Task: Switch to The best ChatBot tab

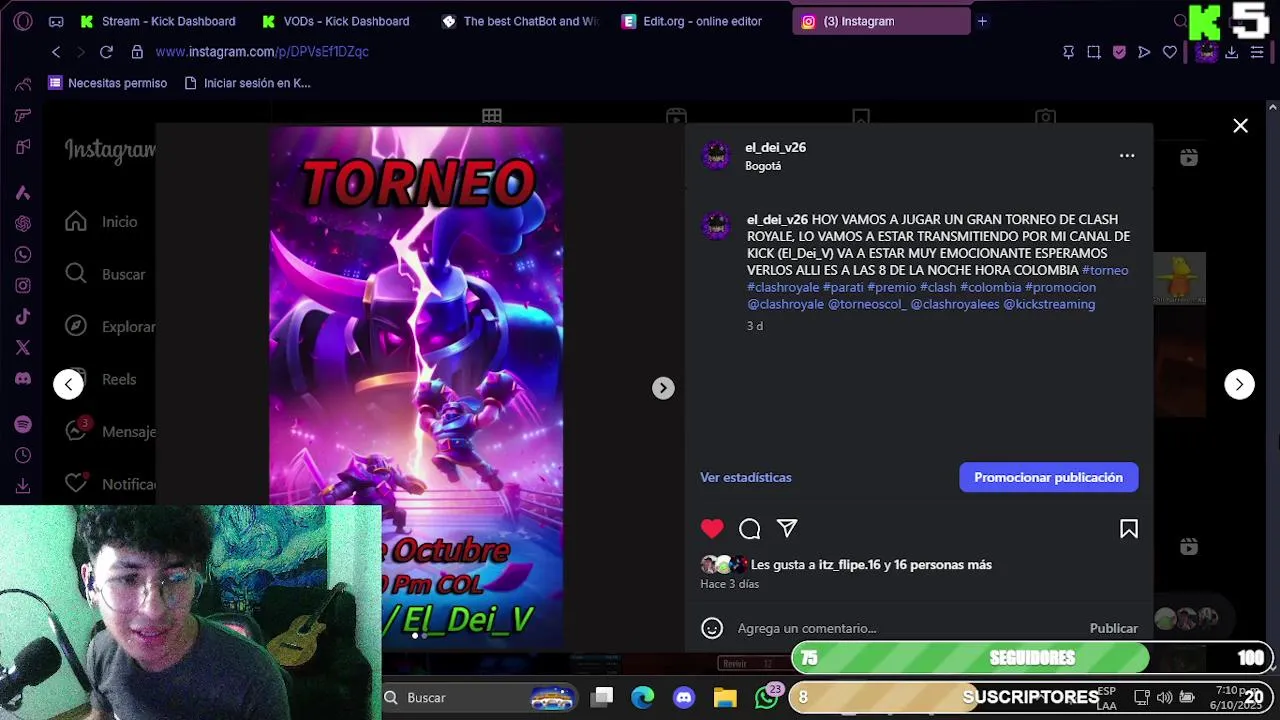Action: 520,21
